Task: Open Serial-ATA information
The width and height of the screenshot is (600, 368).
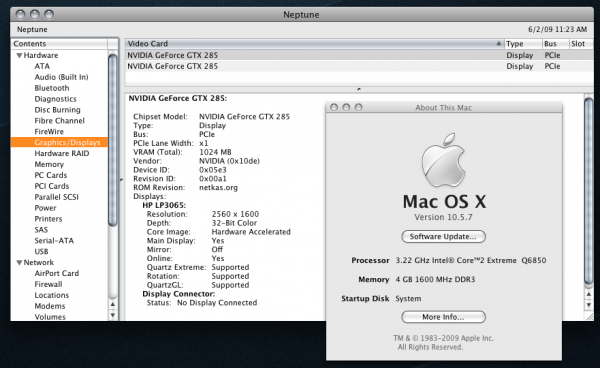Action: click(54, 241)
